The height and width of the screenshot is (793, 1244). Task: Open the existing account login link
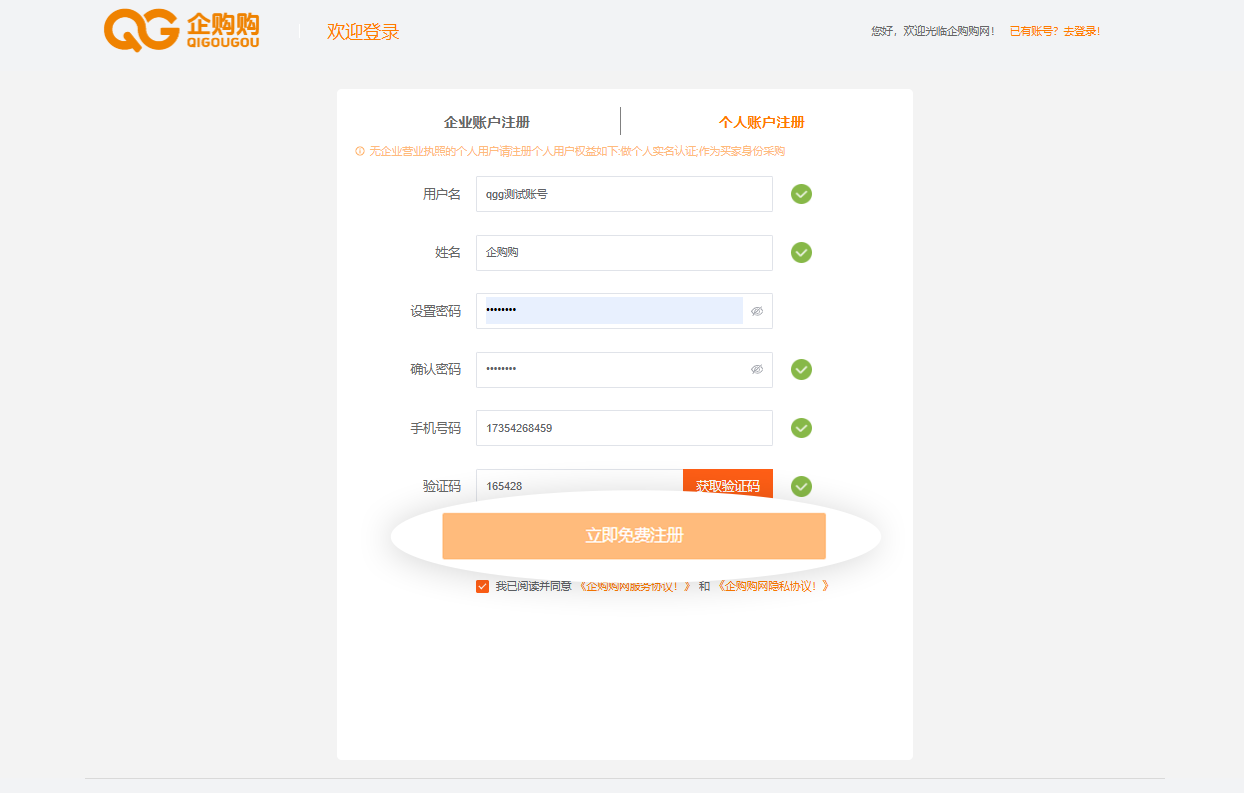(x=1054, y=31)
